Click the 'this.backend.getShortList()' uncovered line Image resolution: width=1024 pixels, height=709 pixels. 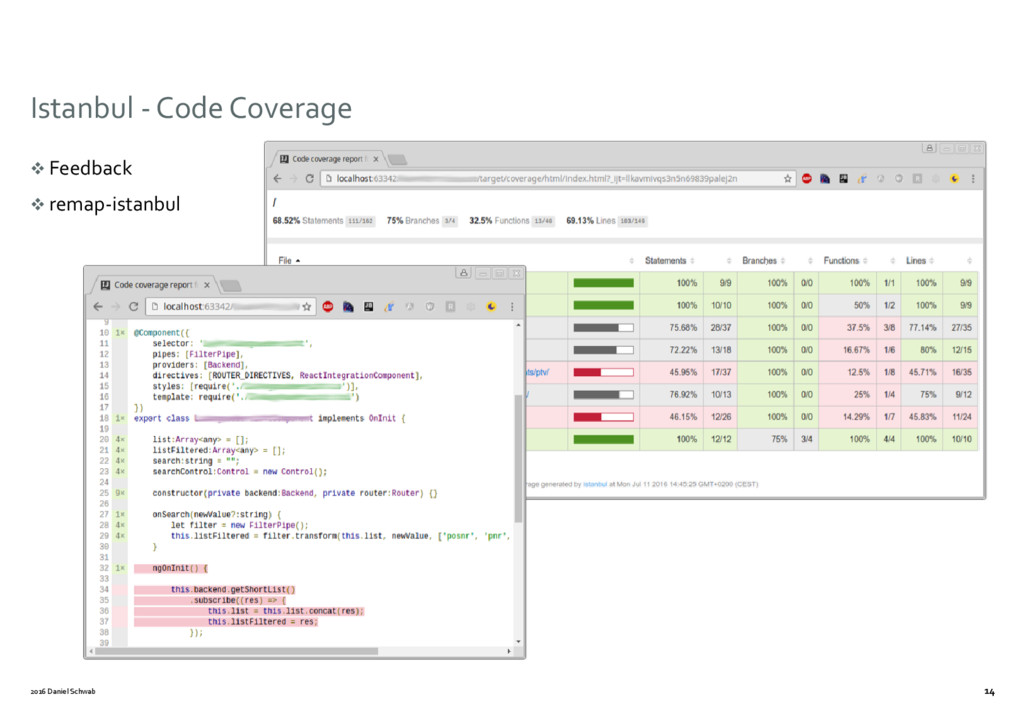click(215, 590)
